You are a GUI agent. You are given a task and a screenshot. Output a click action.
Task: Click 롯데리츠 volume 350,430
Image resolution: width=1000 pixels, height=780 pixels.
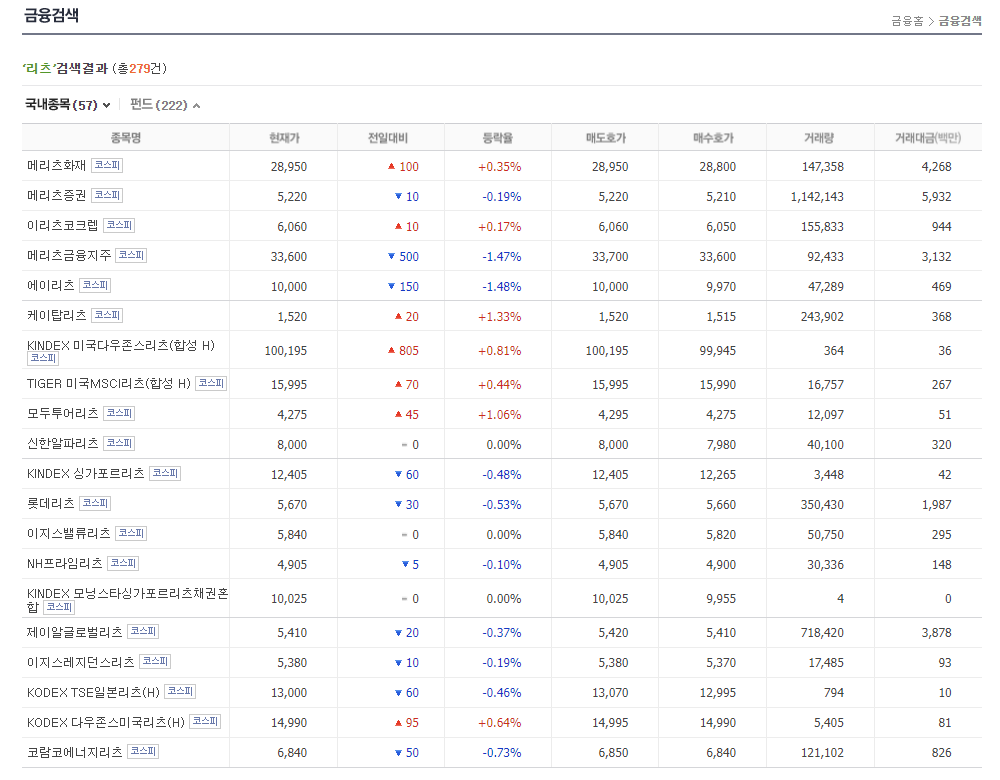click(822, 505)
